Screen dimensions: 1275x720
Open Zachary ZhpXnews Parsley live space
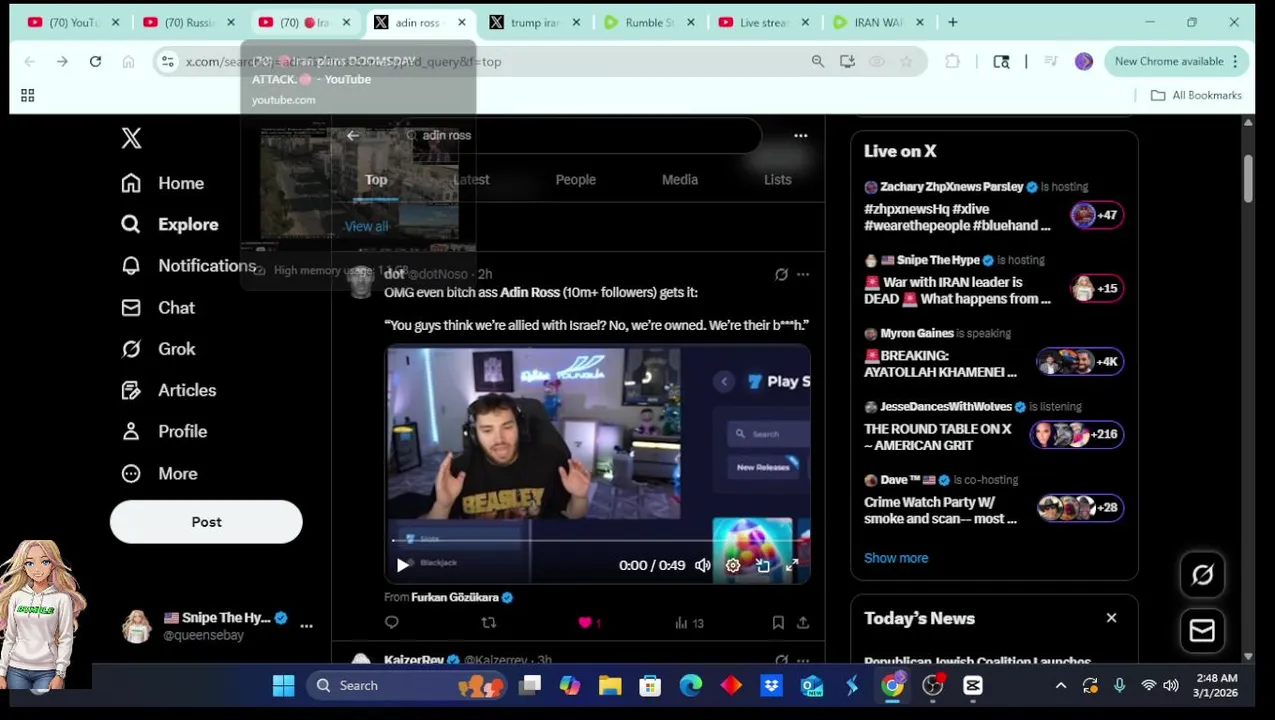point(994,206)
